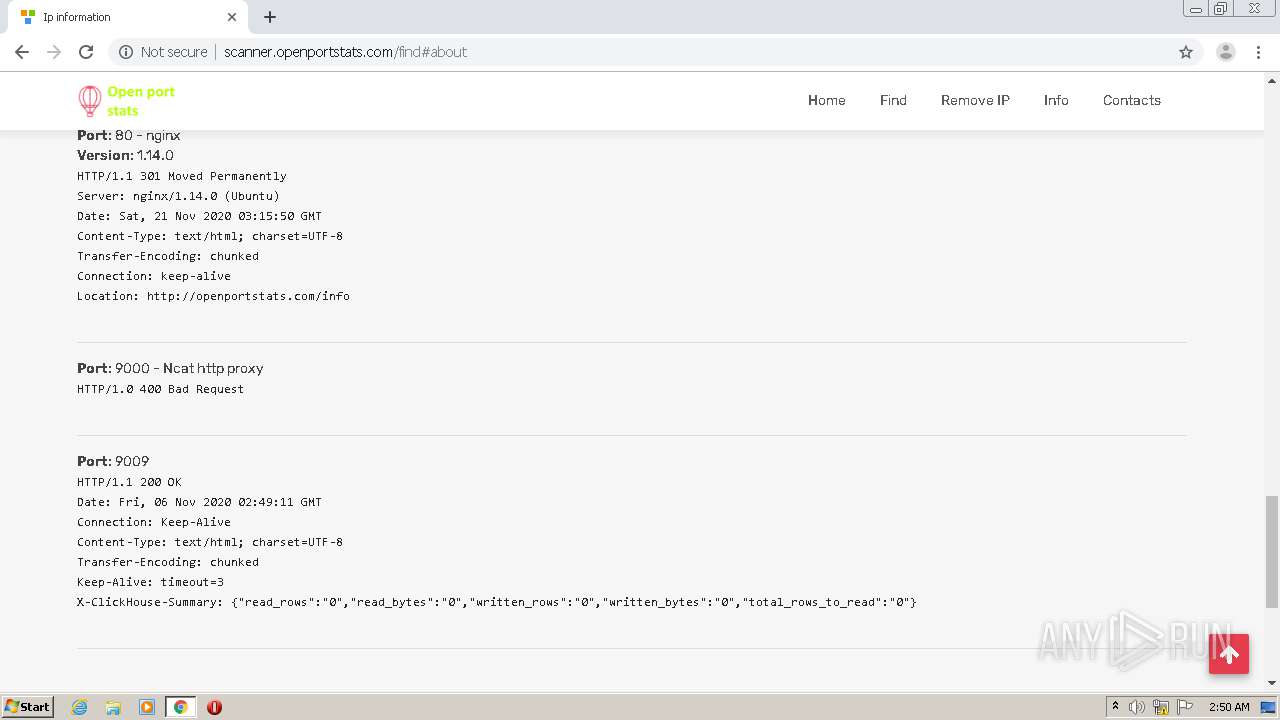1280x720 pixels.
Task: Launch Internet Explorer from the taskbar
Action: point(80,707)
